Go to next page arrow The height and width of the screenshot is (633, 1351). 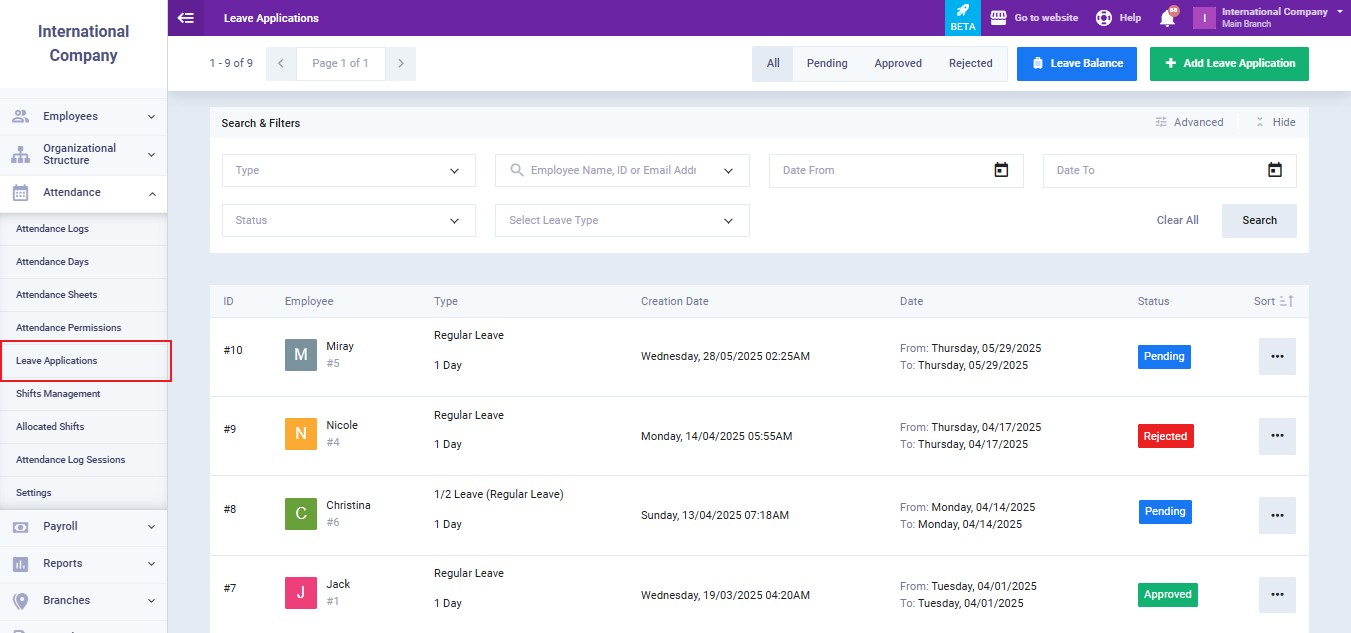coord(400,63)
